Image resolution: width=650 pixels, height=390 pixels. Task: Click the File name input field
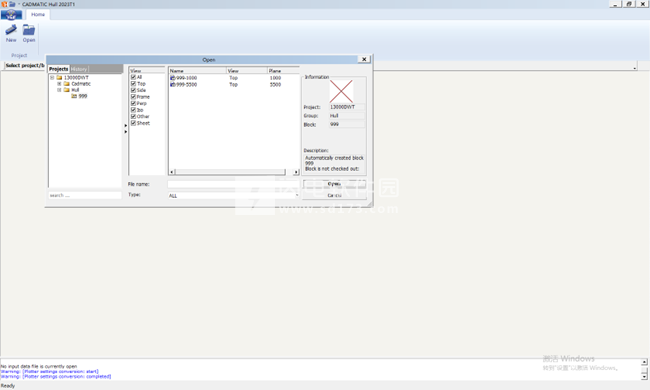point(233,184)
